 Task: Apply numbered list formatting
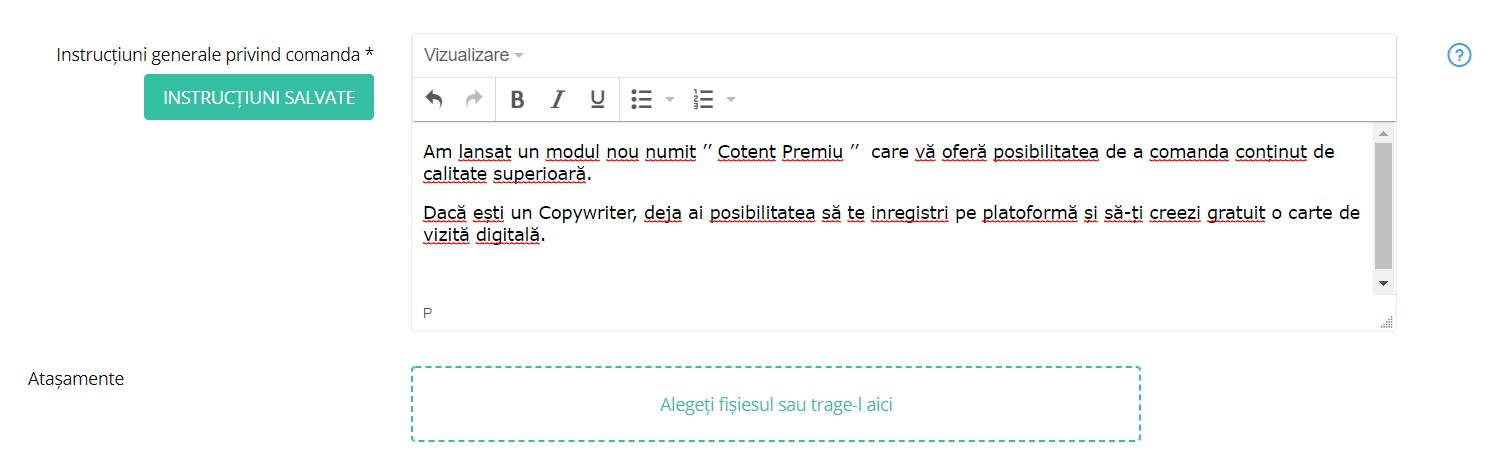(703, 99)
